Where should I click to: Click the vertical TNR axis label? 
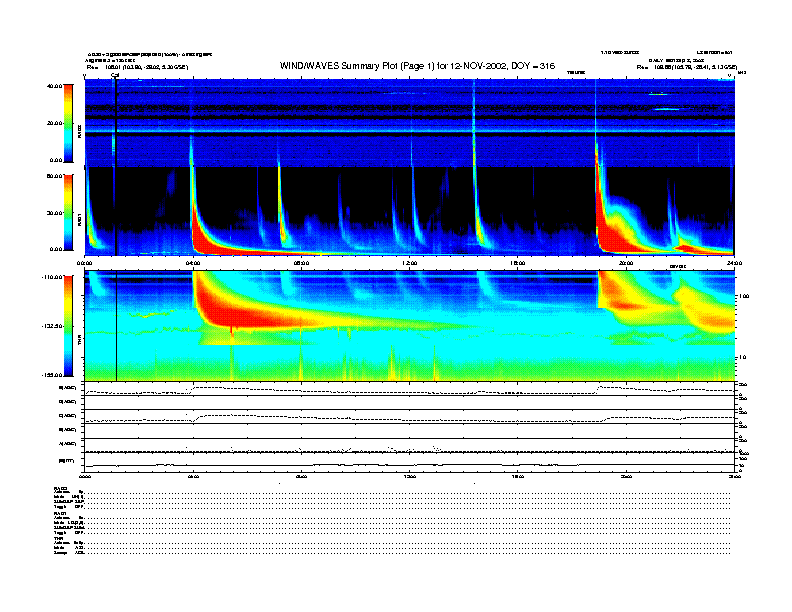point(79,341)
